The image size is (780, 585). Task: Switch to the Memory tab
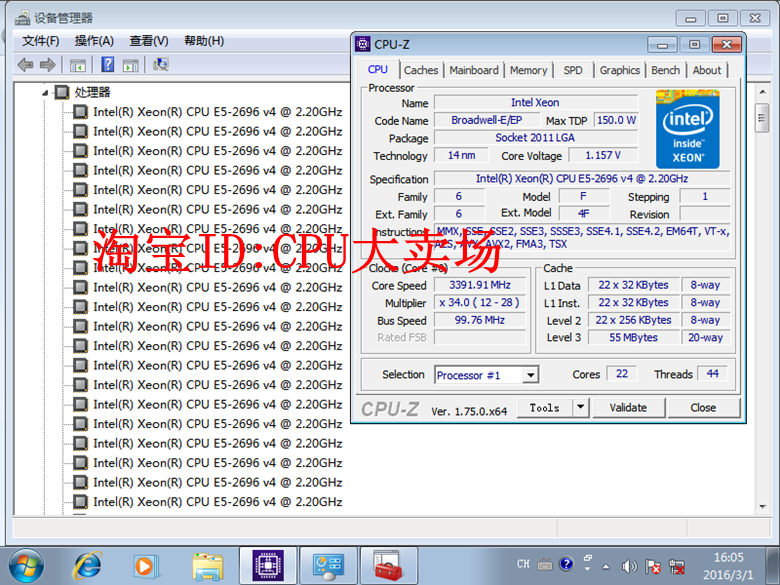(x=528, y=70)
